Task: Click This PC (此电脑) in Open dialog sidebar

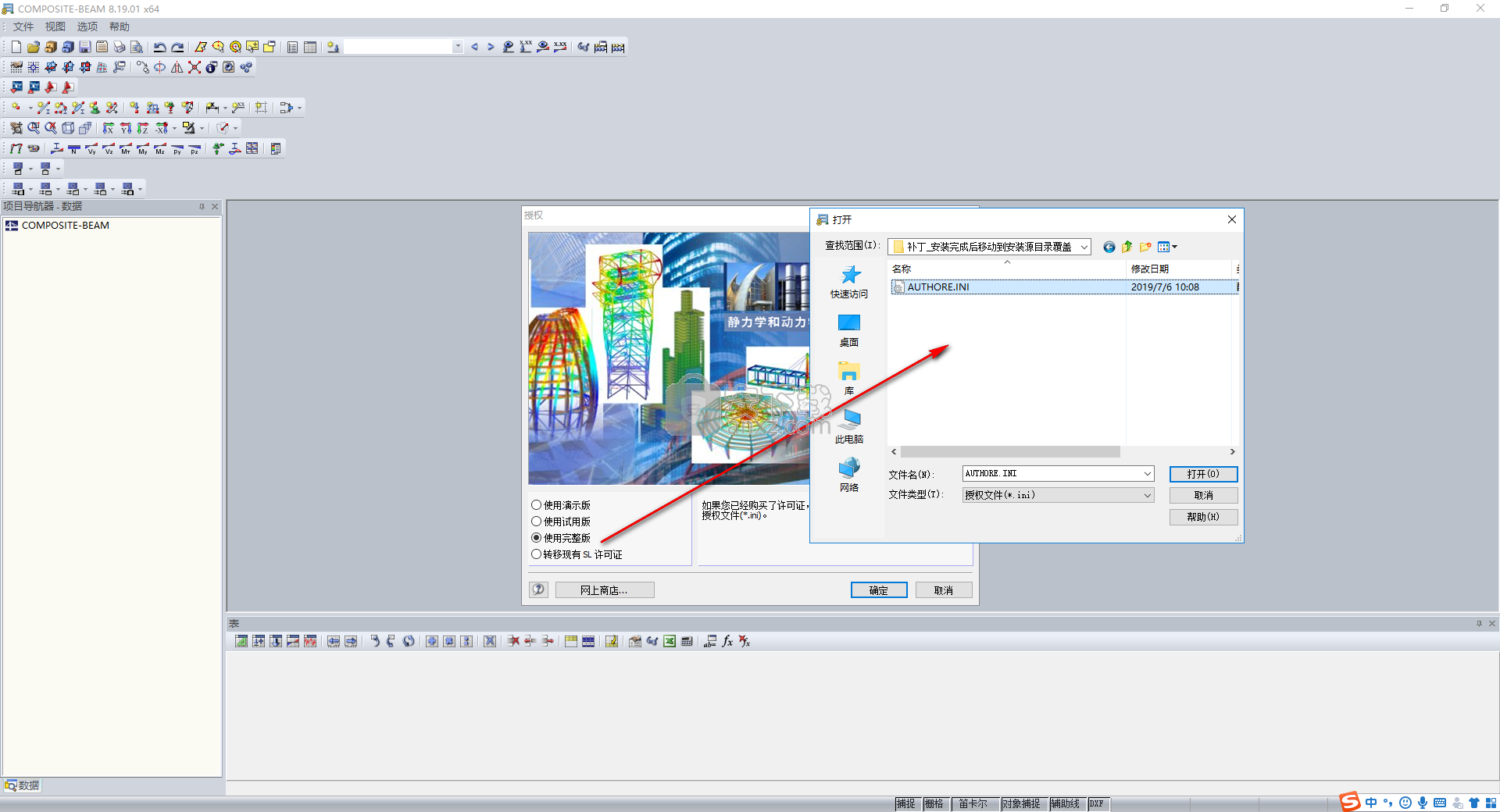Action: 849,428
